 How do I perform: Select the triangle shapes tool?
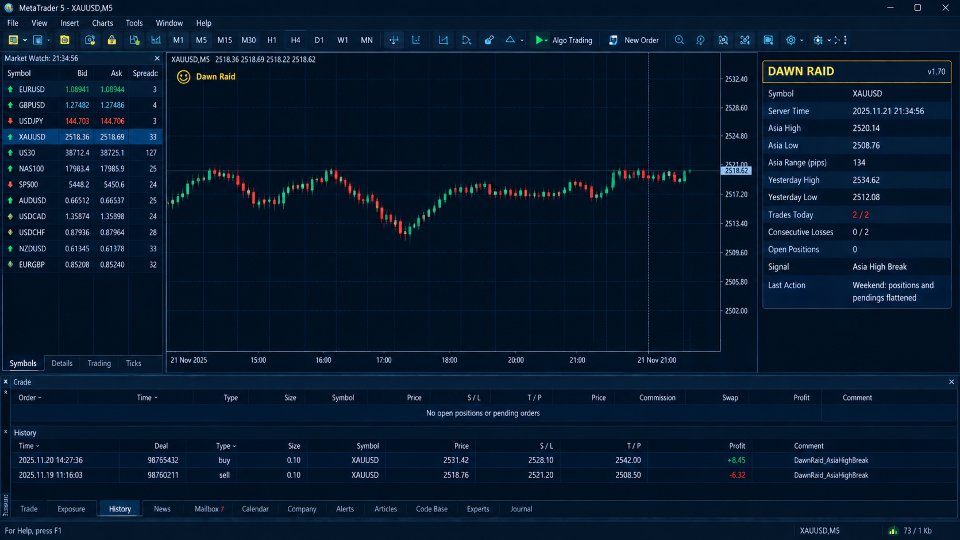510,40
